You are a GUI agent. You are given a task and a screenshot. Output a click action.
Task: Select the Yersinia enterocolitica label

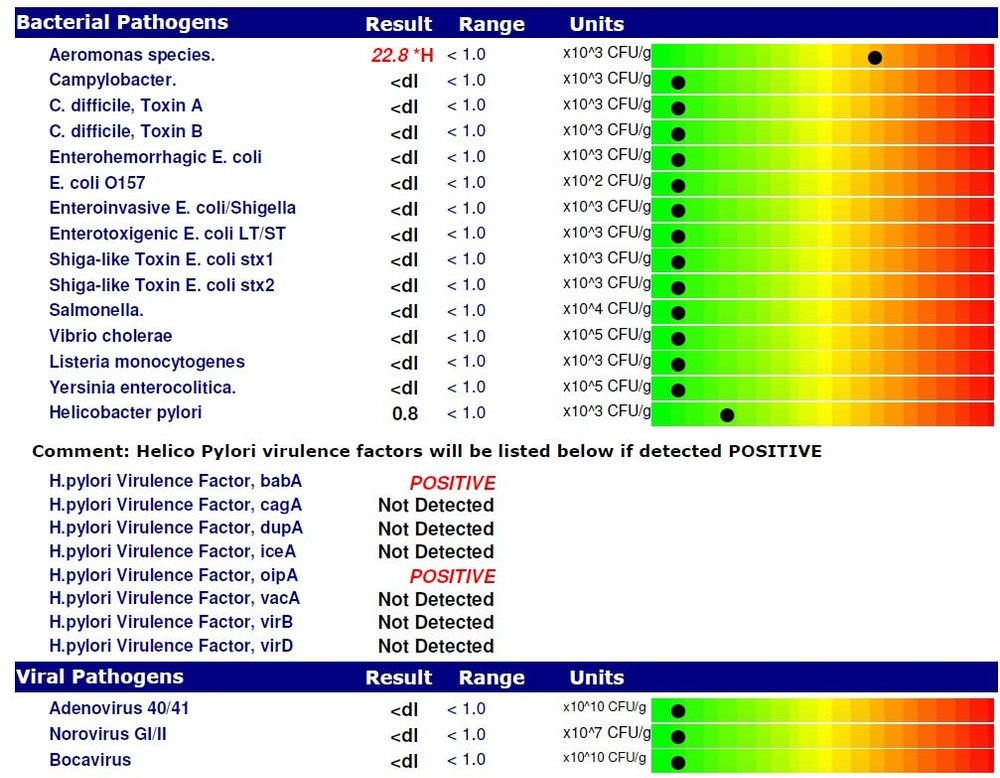(x=142, y=388)
